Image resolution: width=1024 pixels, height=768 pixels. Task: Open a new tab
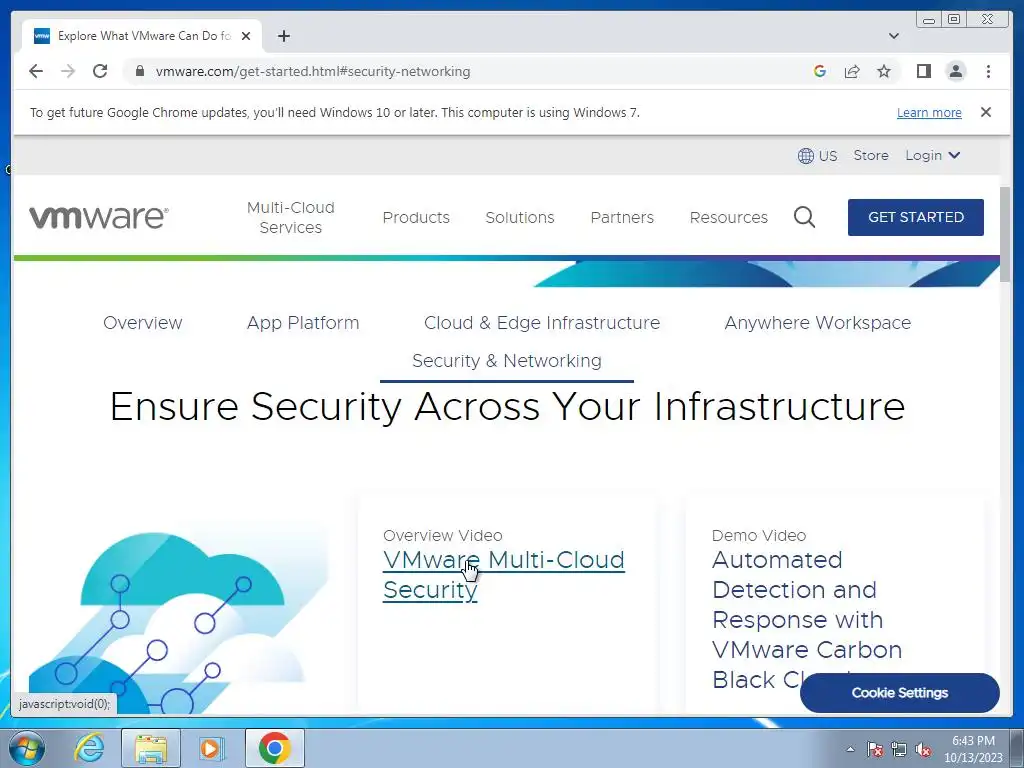tap(283, 36)
